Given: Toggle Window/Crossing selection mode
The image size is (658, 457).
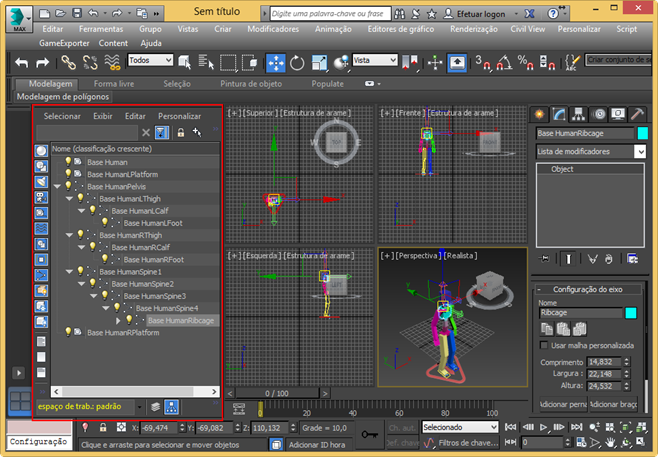Looking at the screenshot, I should [x=250, y=63].
